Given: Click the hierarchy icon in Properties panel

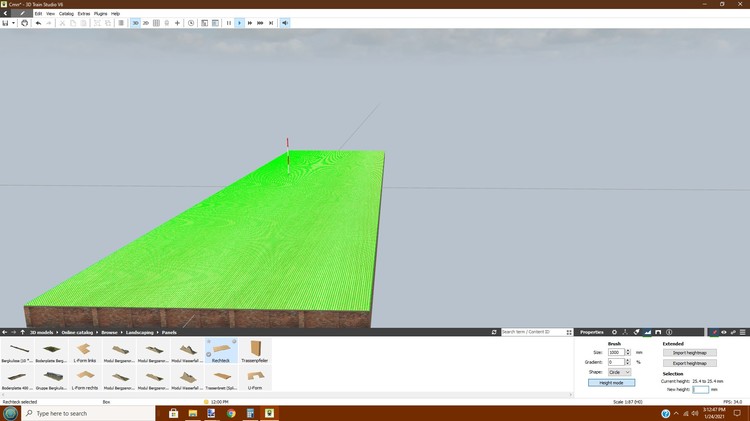Looking at the screenshot, I should pos(625,332).
